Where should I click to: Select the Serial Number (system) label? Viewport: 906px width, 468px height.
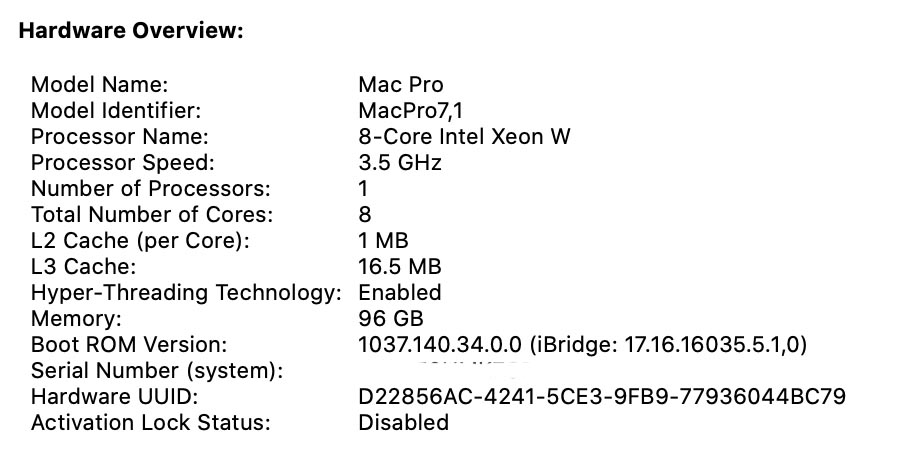pyautogui.click(x=157, y=371)
